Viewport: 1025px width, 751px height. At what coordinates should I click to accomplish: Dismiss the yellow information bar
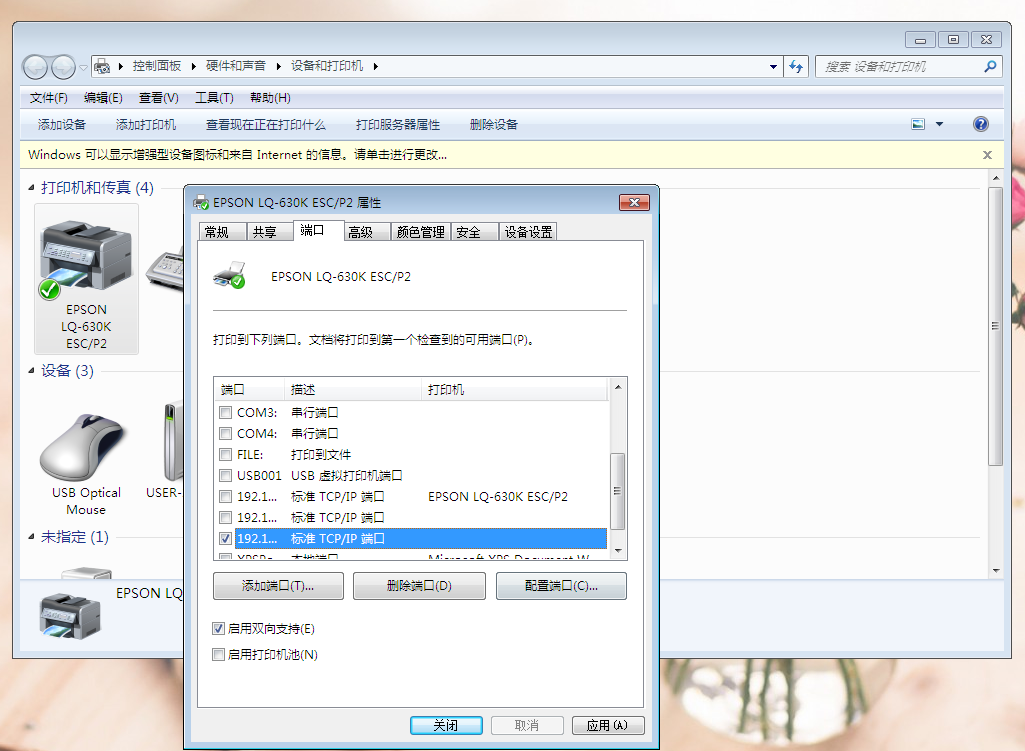click(987, 155)
